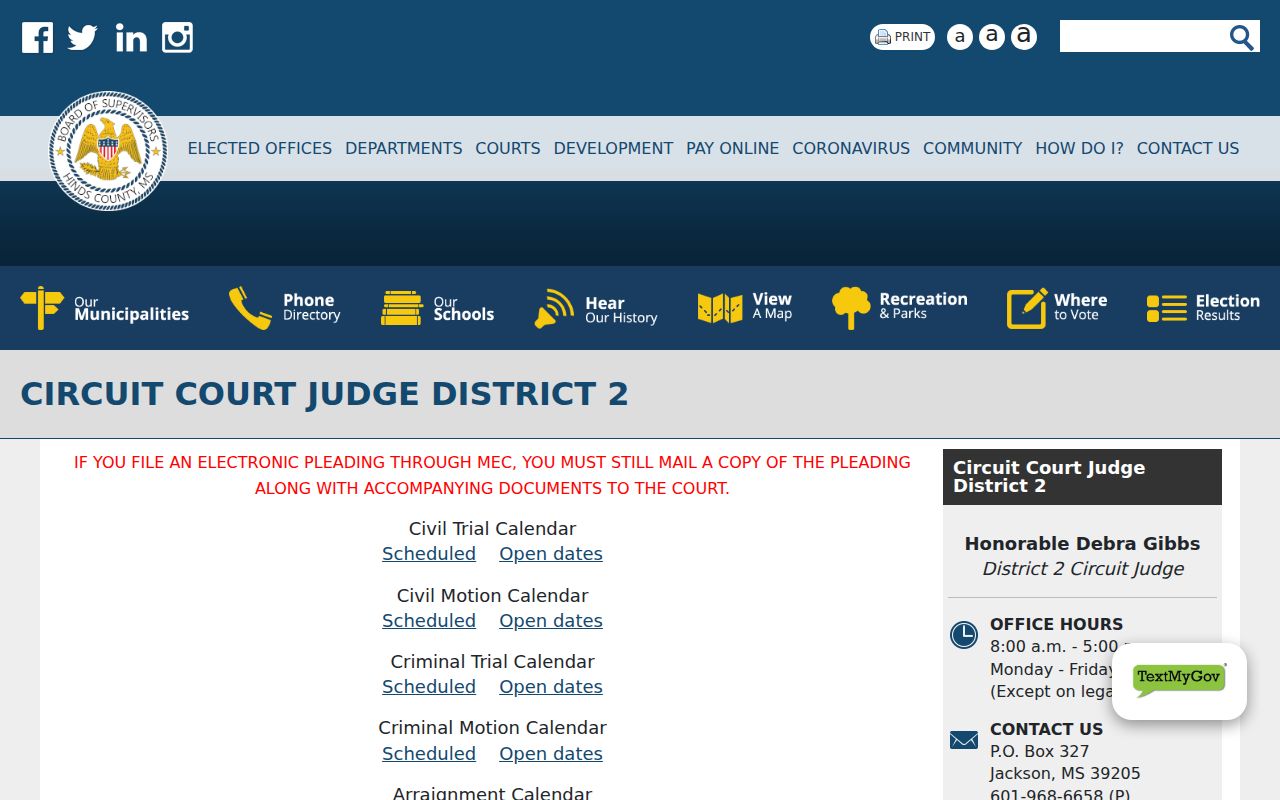Select the smallest font size button

click(x=959, y=37)
